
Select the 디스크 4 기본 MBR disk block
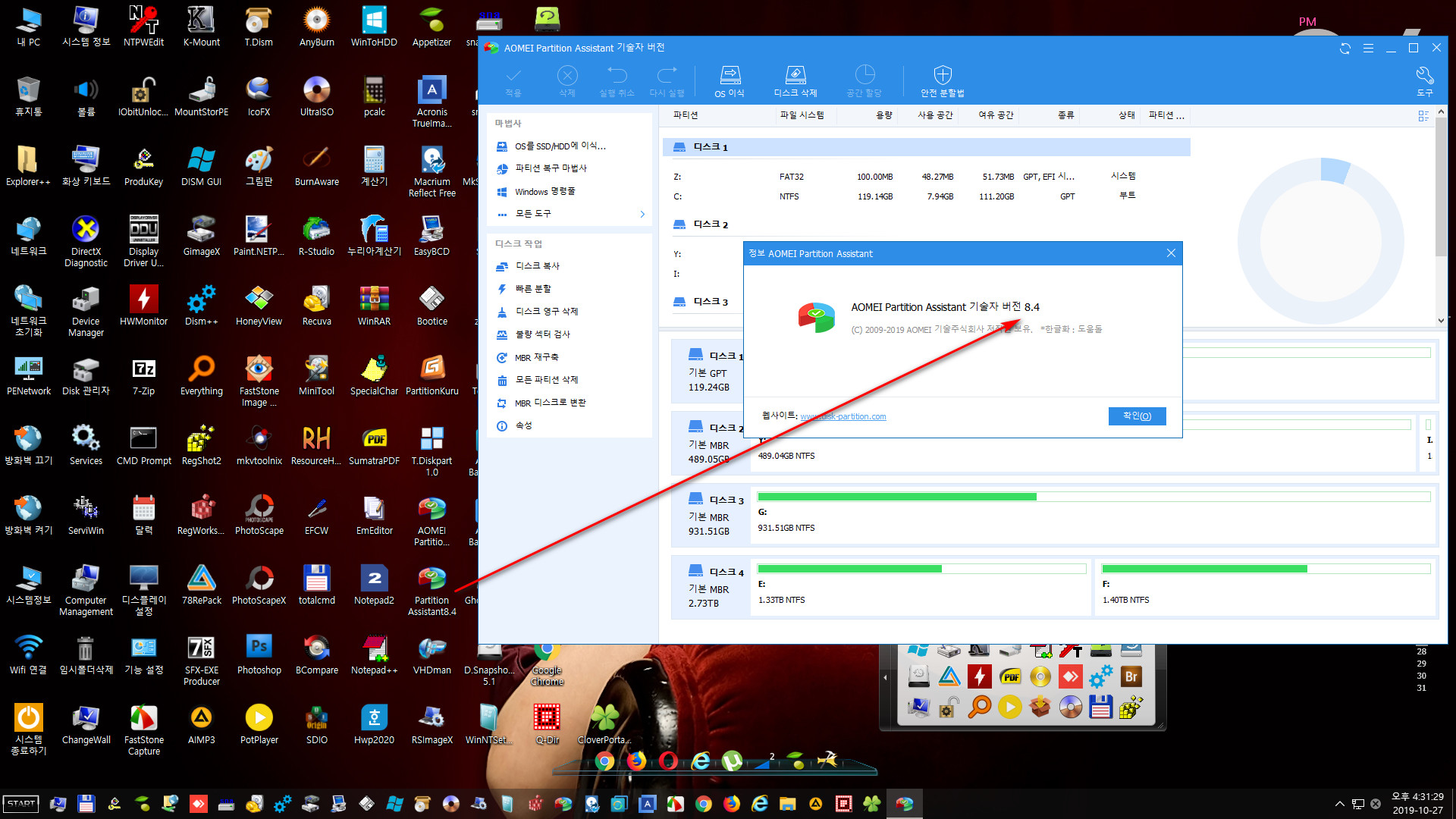(x=711, y=588)
